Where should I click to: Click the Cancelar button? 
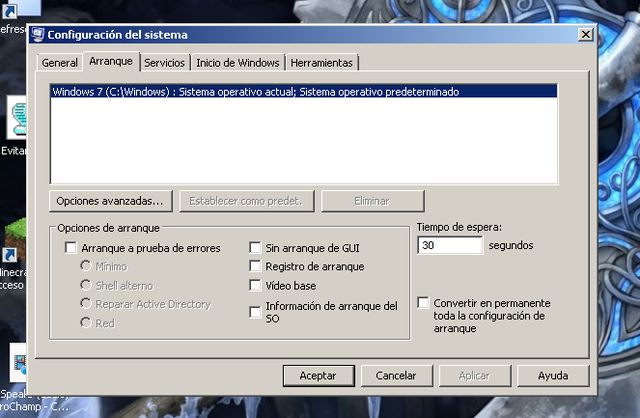coord(396,376)
